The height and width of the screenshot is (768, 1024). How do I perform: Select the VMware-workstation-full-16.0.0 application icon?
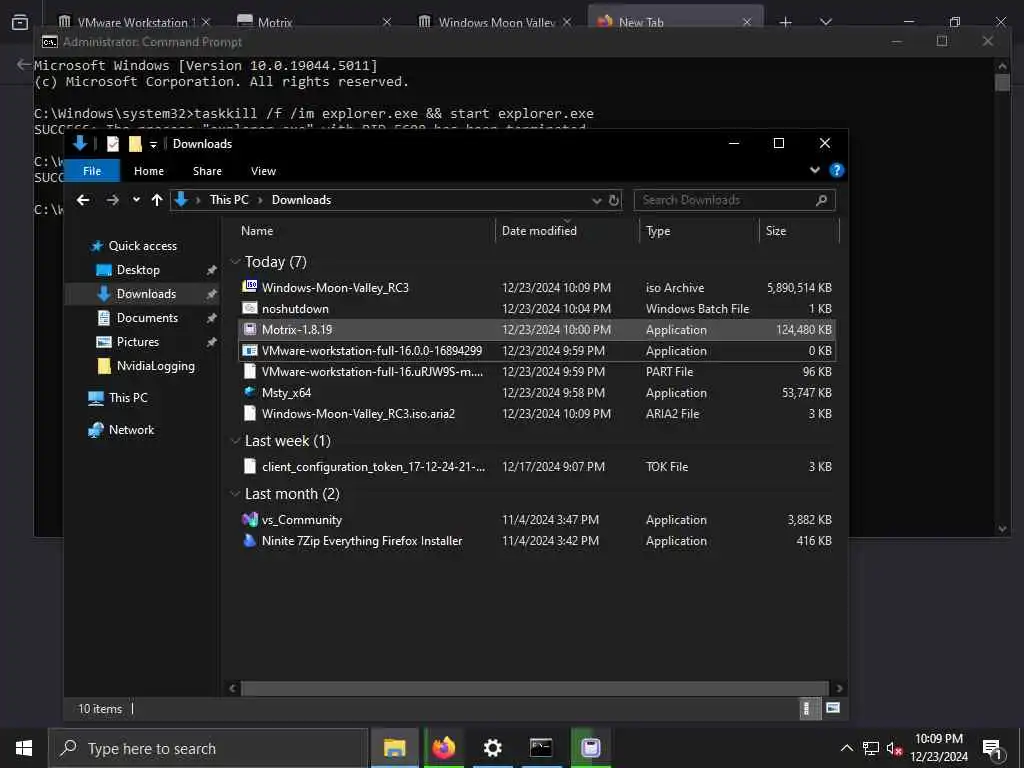click(249, 351)
